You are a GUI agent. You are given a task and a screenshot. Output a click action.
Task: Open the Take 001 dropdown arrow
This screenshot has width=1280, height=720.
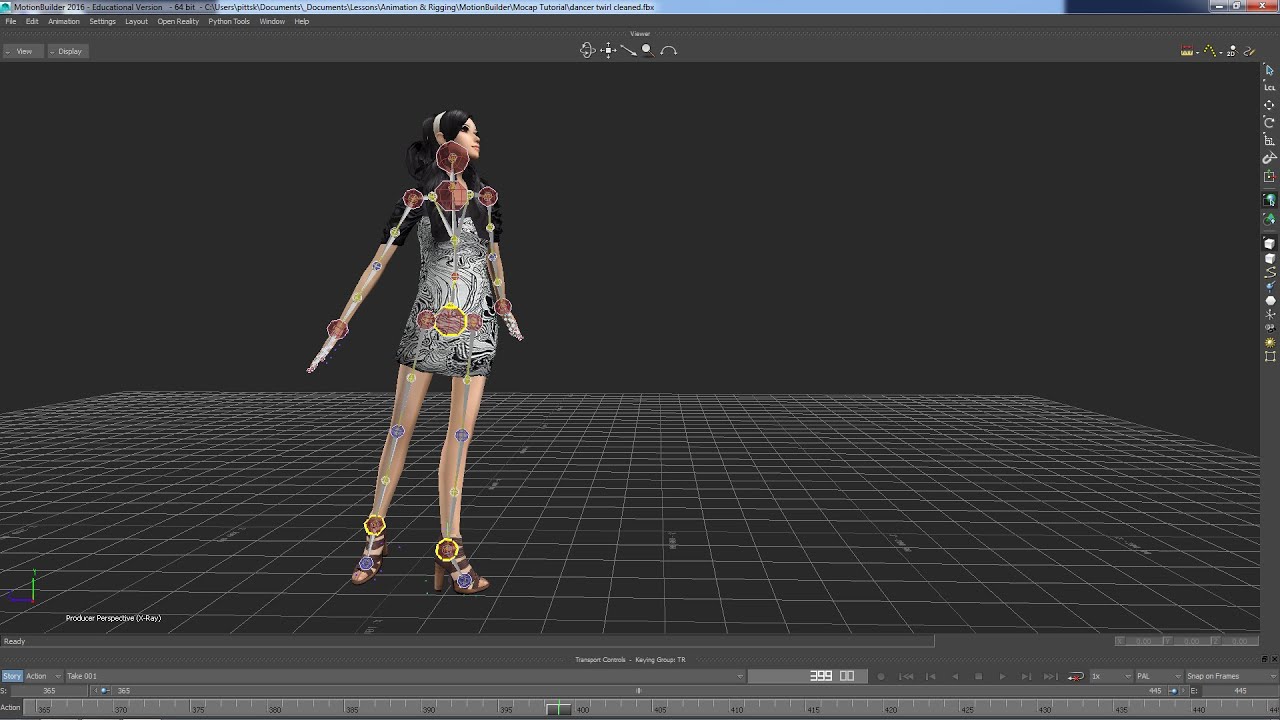(740, 676)
